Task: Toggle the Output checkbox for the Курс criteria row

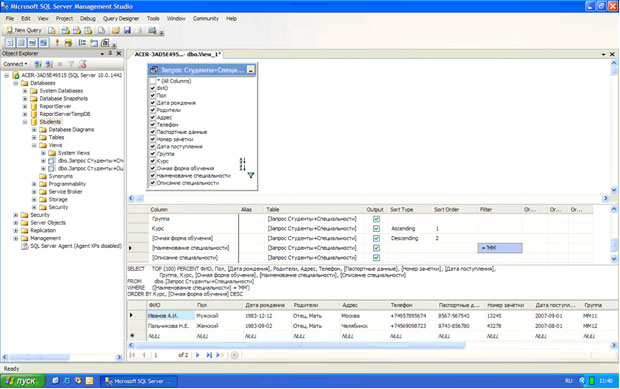Action: (376, 228)
